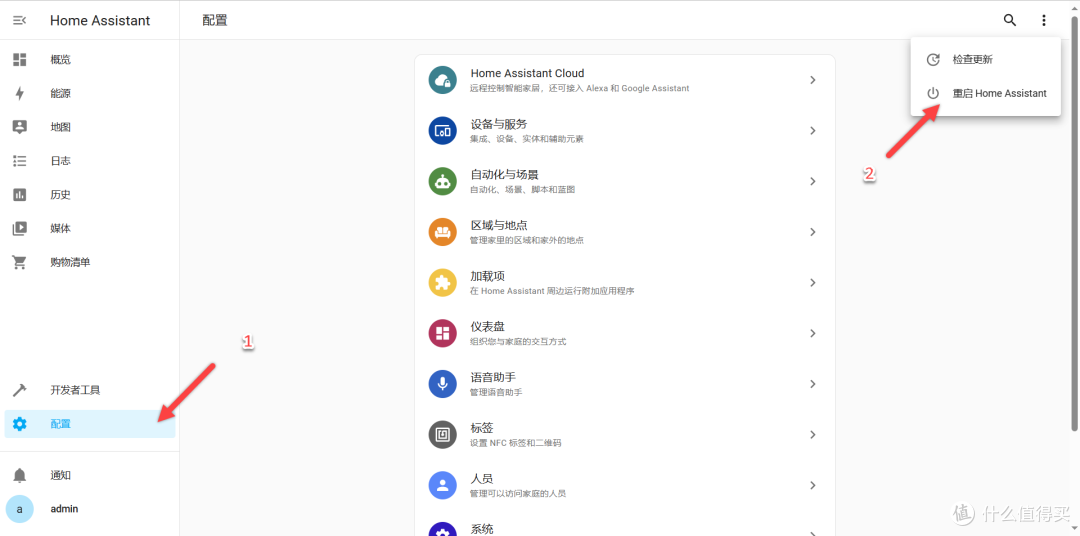Screen dimensions: 1080x536
Task: Open 加载项 configuration entry
Action: [x=625, y=282]
